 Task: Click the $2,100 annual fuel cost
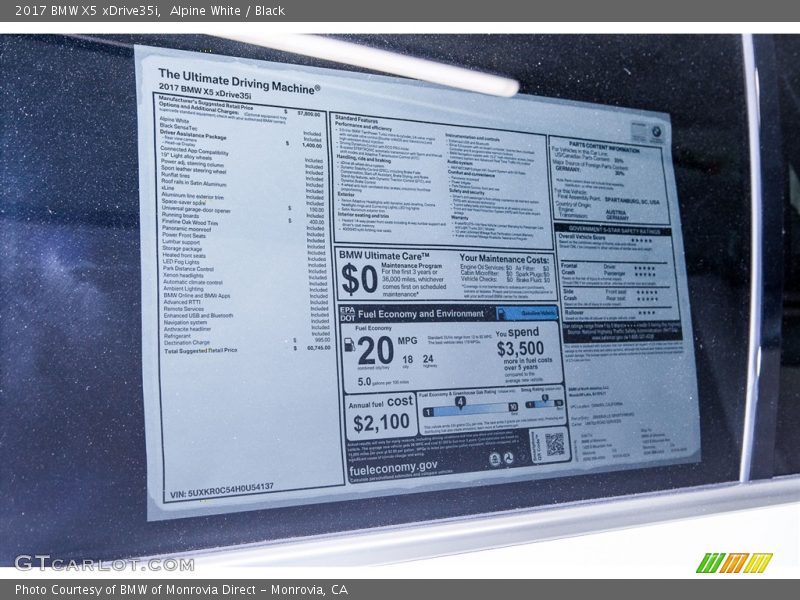click(381, 422)
